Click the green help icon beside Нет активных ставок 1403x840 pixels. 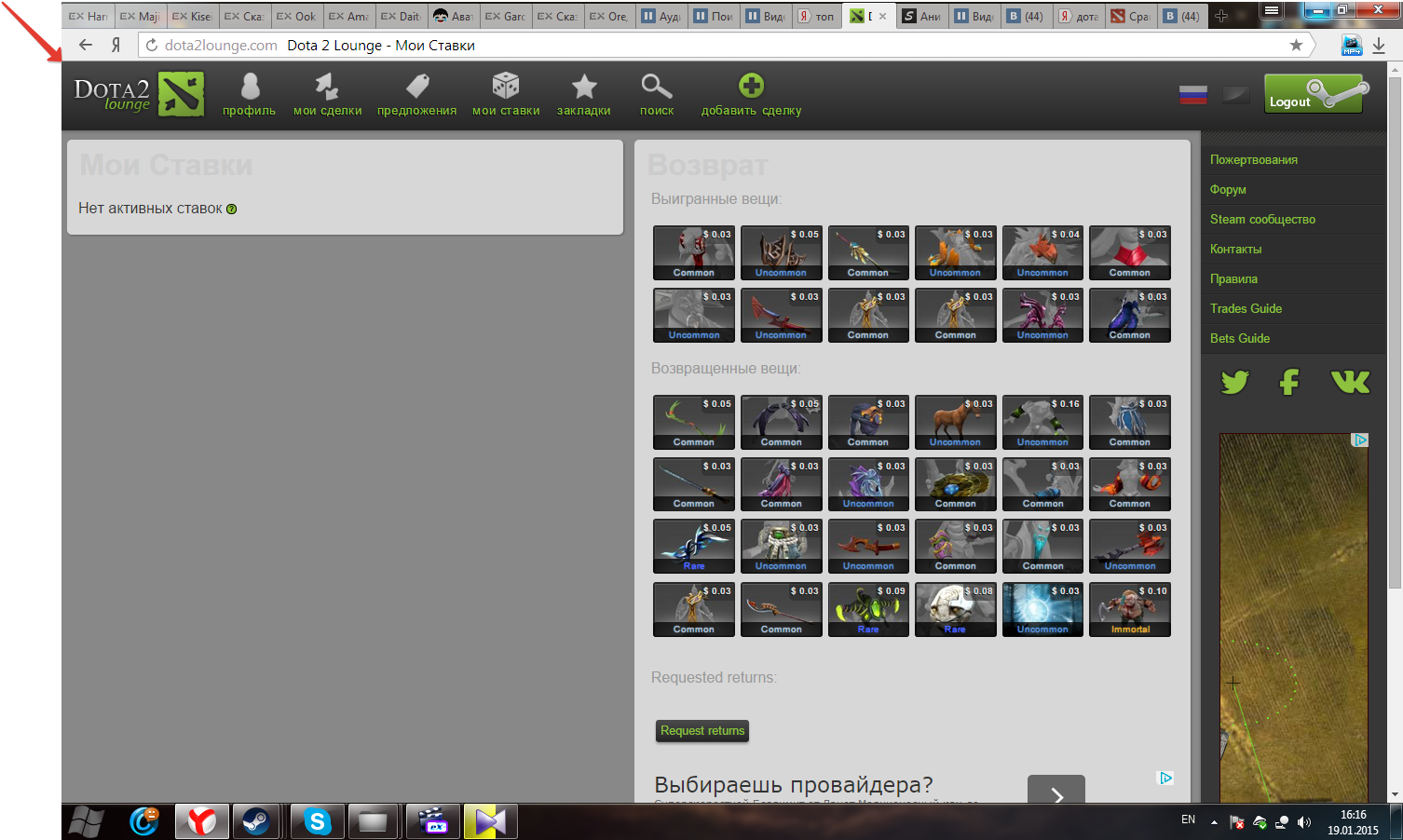click(x=232, y=210)
